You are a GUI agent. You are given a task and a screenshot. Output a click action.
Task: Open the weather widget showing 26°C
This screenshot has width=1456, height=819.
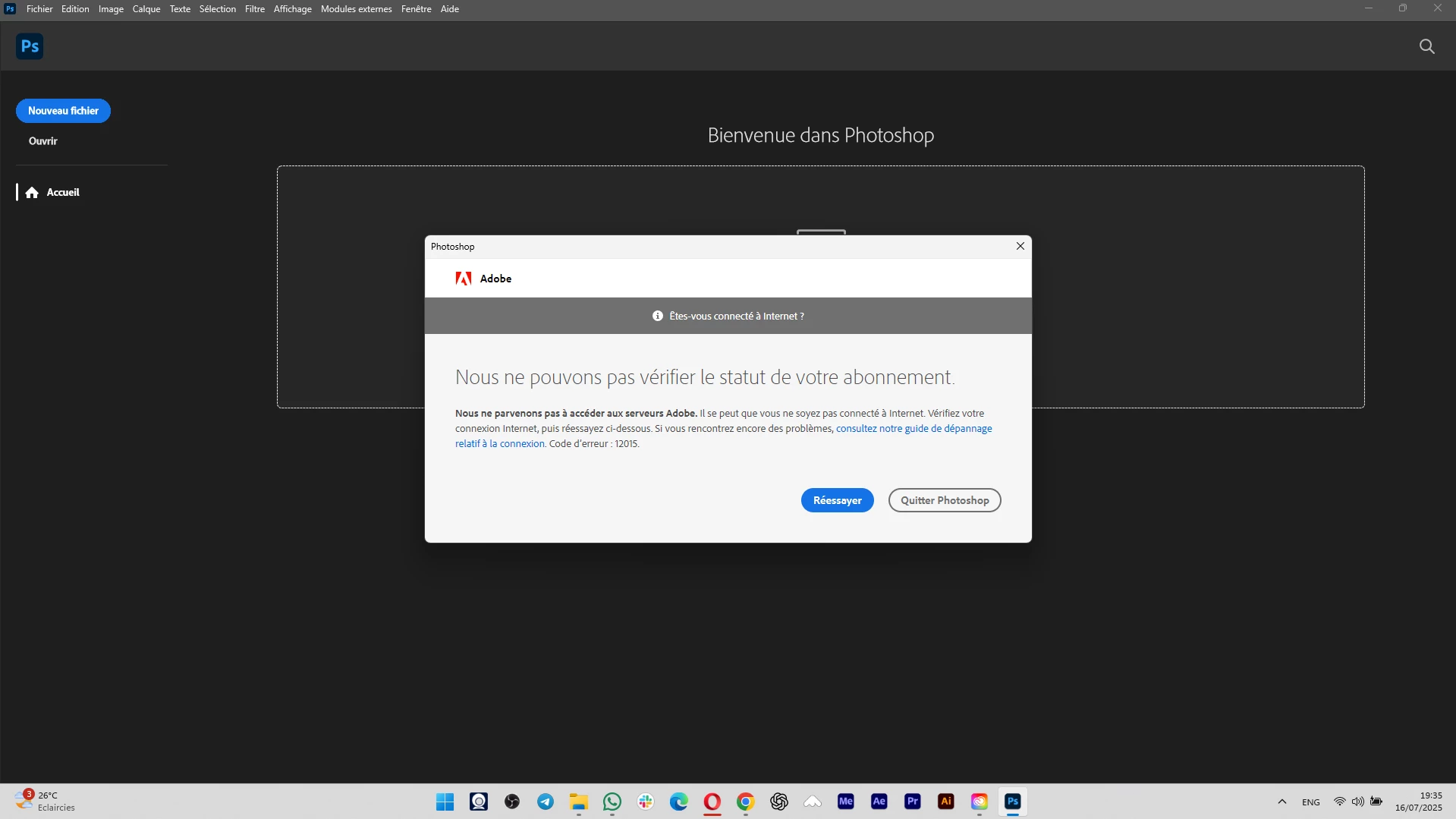(46, 802)
